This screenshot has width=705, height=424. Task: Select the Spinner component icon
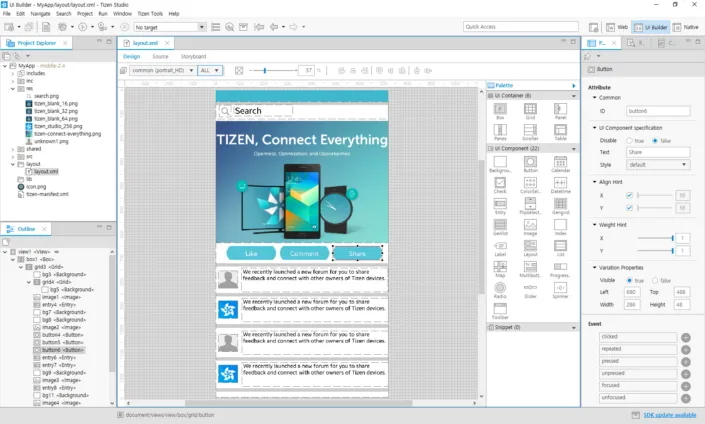point(560,288)
